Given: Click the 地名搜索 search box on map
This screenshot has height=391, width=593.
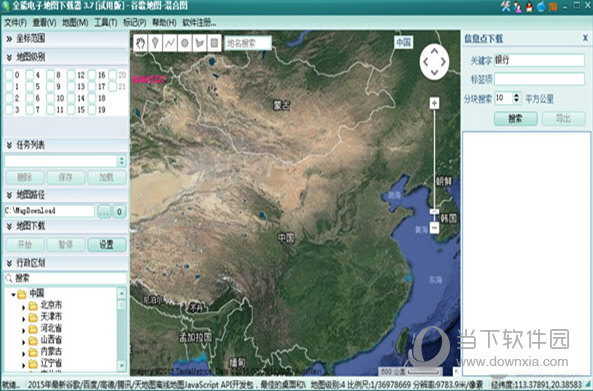Looking at the screenshot, I should click(x=248, y=43).
